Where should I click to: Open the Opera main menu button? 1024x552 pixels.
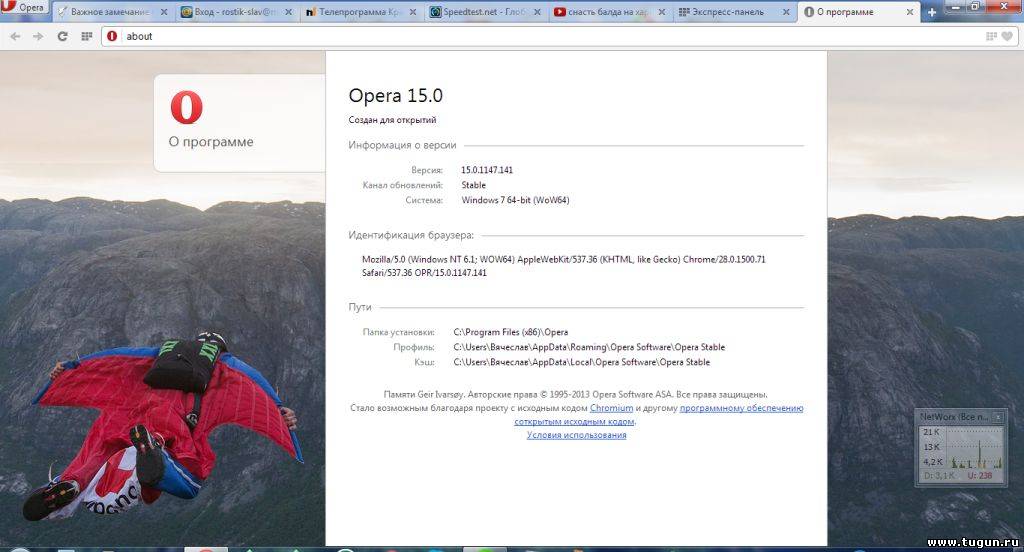click(x=24, y=8)
